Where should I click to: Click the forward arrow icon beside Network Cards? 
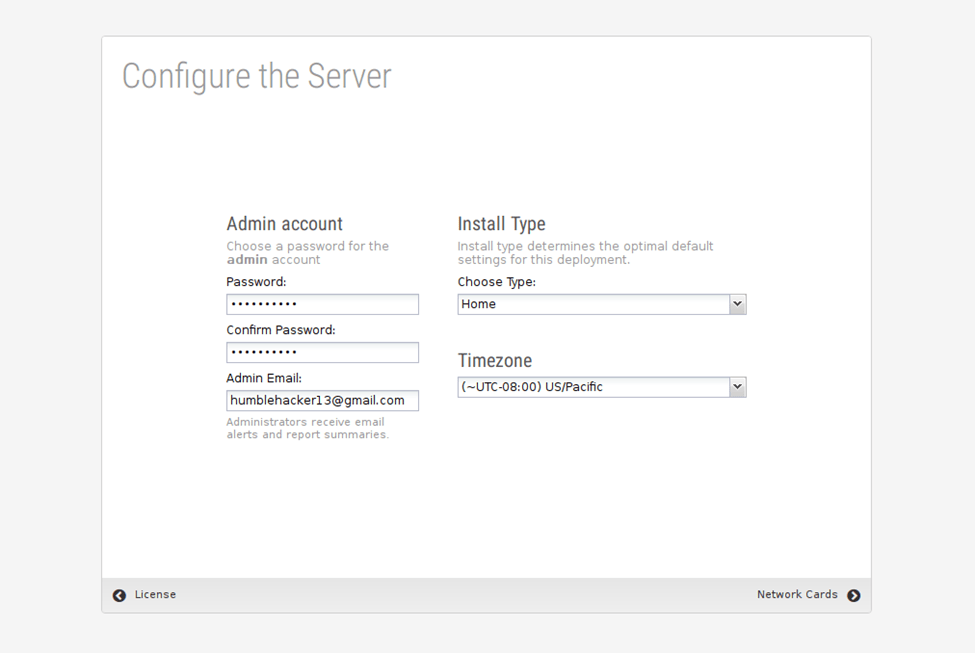click(853, 595)
